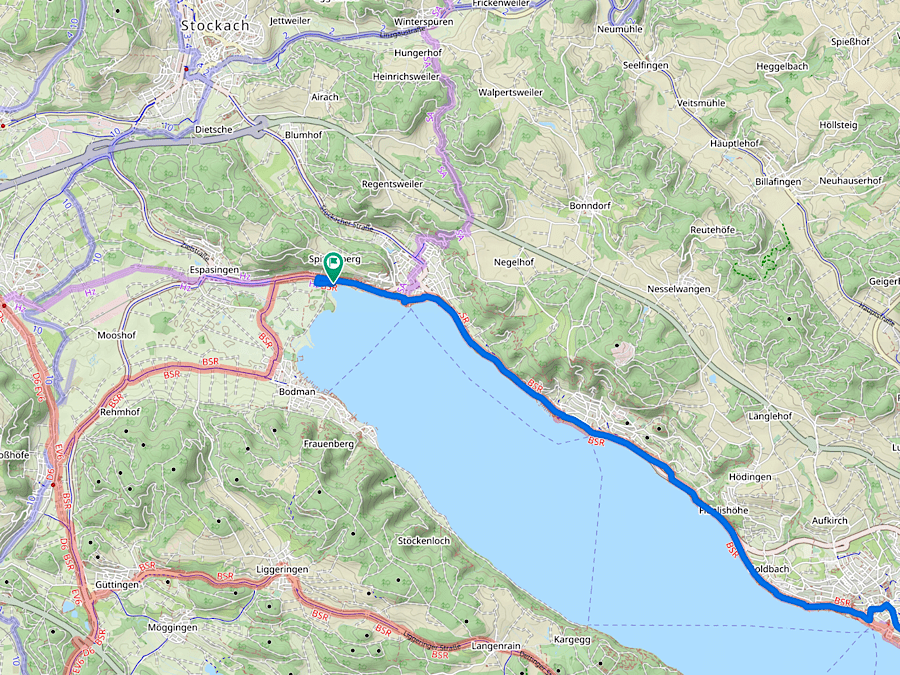Click the Regentsweiler label

[x=393, y=184]
